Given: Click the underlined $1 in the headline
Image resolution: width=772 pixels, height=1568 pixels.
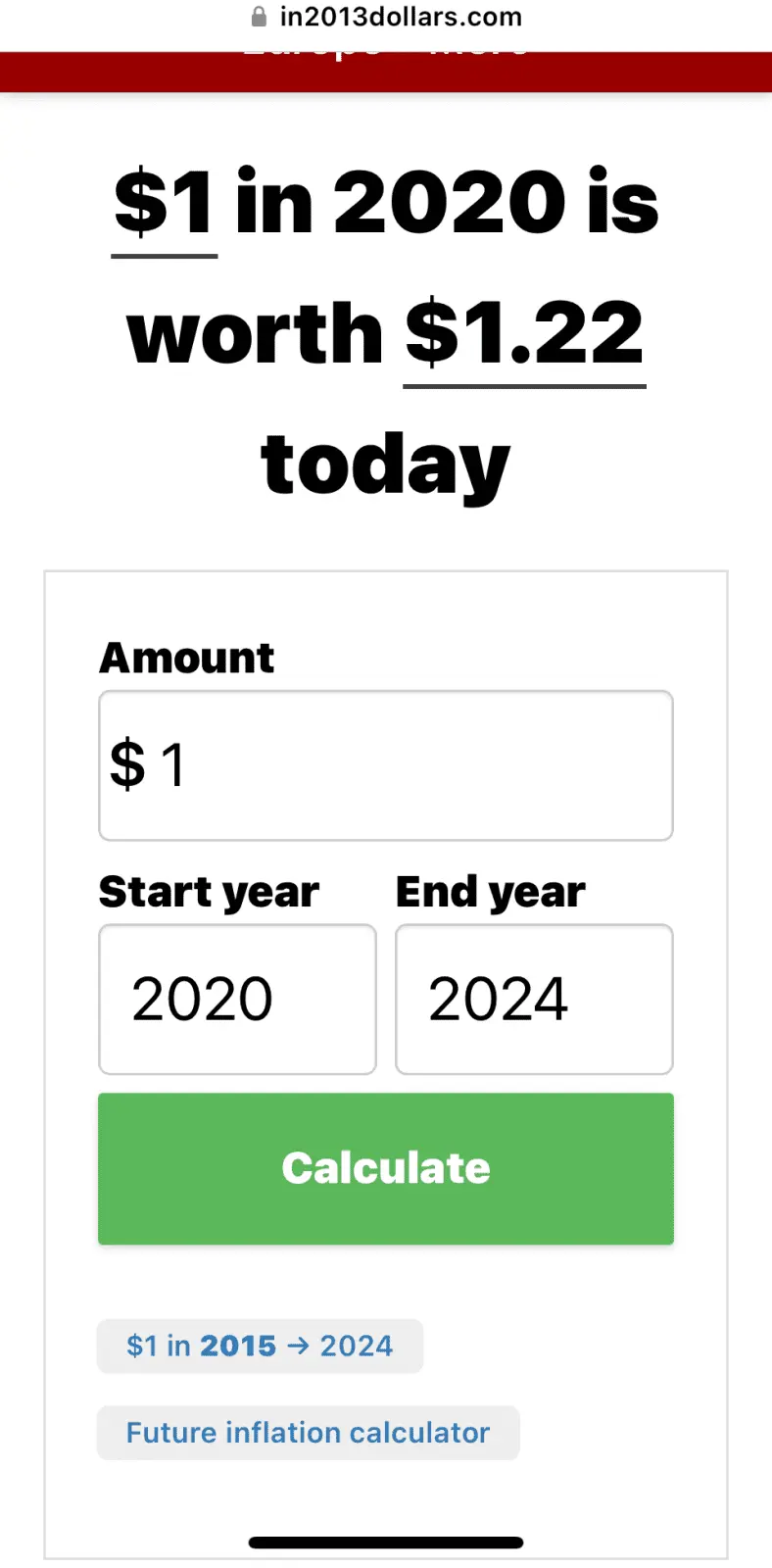Looking at the screenshot, I should pos(165,203).
